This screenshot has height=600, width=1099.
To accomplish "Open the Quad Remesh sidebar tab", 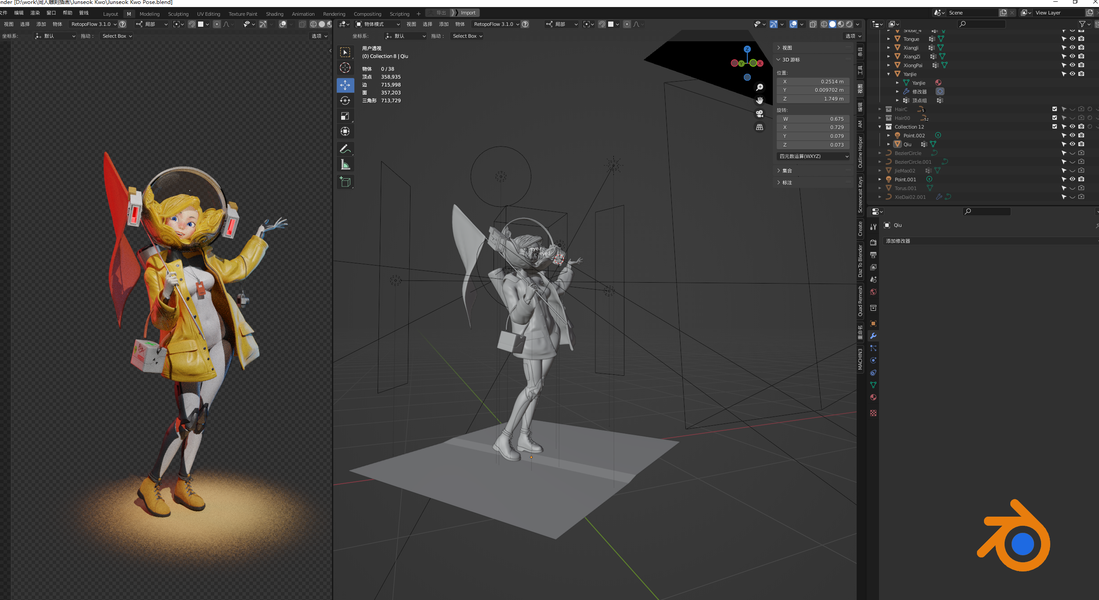I will (860, 302).
